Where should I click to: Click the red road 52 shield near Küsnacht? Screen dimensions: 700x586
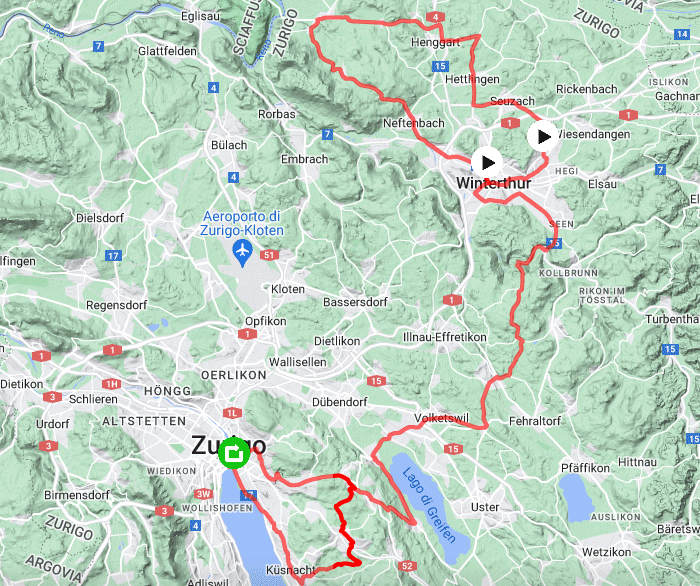pyautogui.click(x=407, y=566)
